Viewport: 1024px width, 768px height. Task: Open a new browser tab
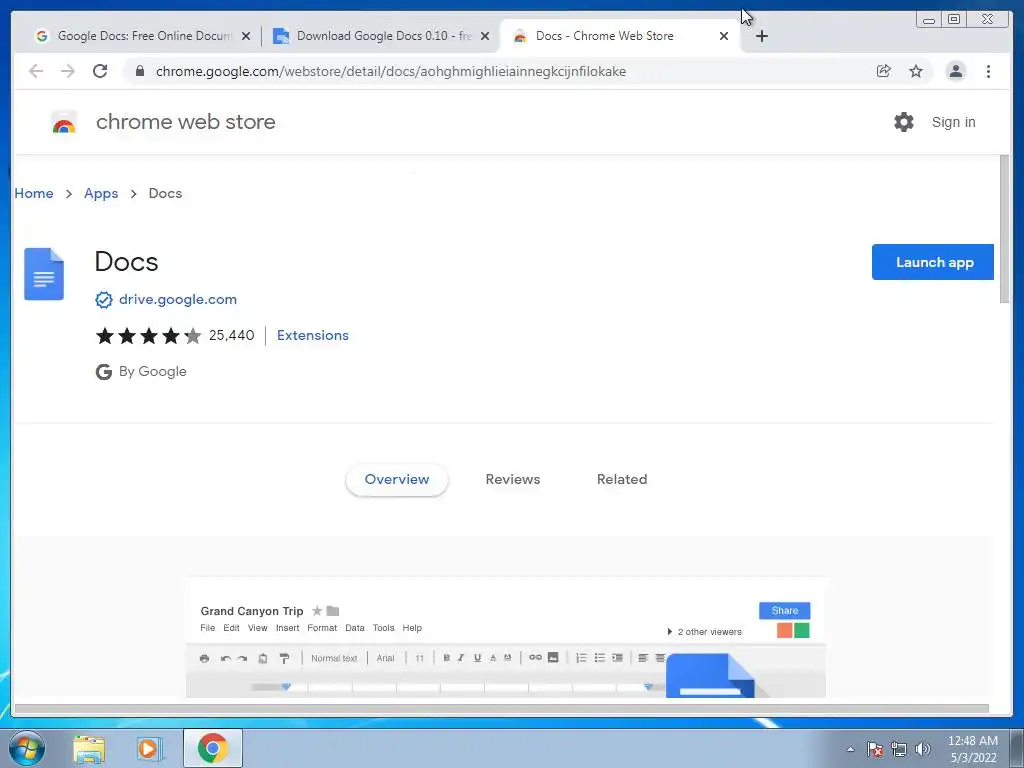pos(761,36)
